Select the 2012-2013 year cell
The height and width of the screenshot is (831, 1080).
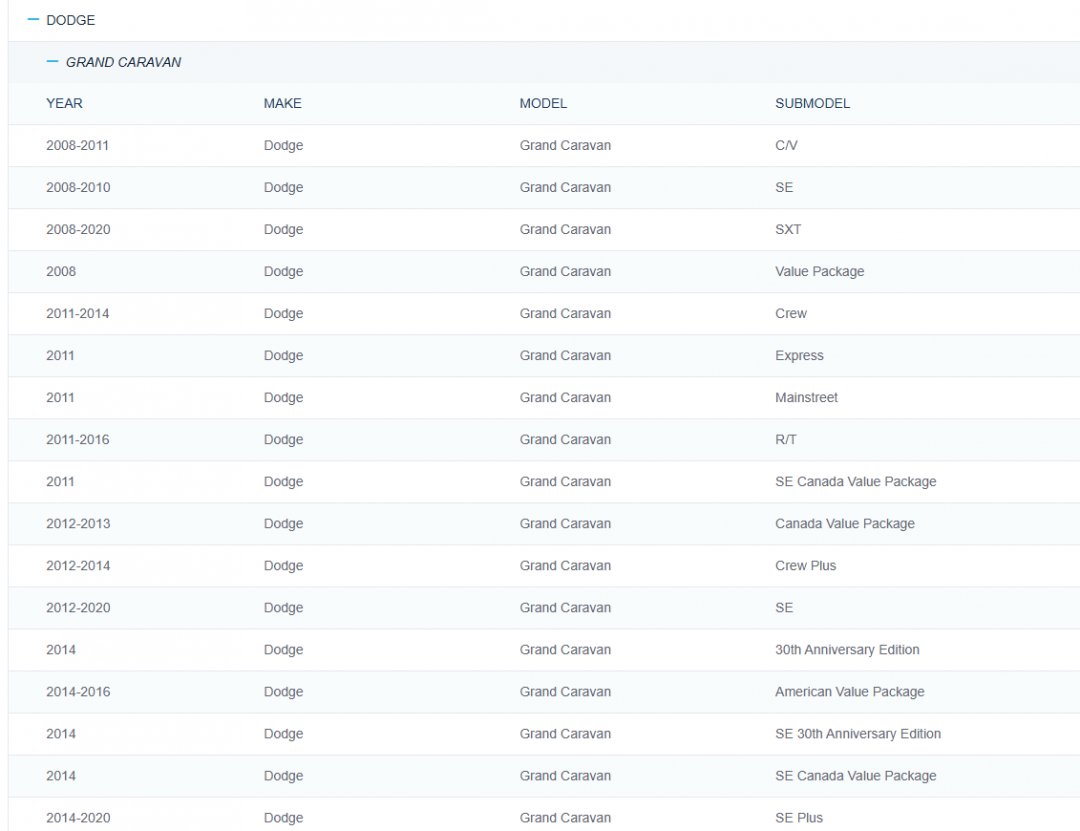(78, 523)
